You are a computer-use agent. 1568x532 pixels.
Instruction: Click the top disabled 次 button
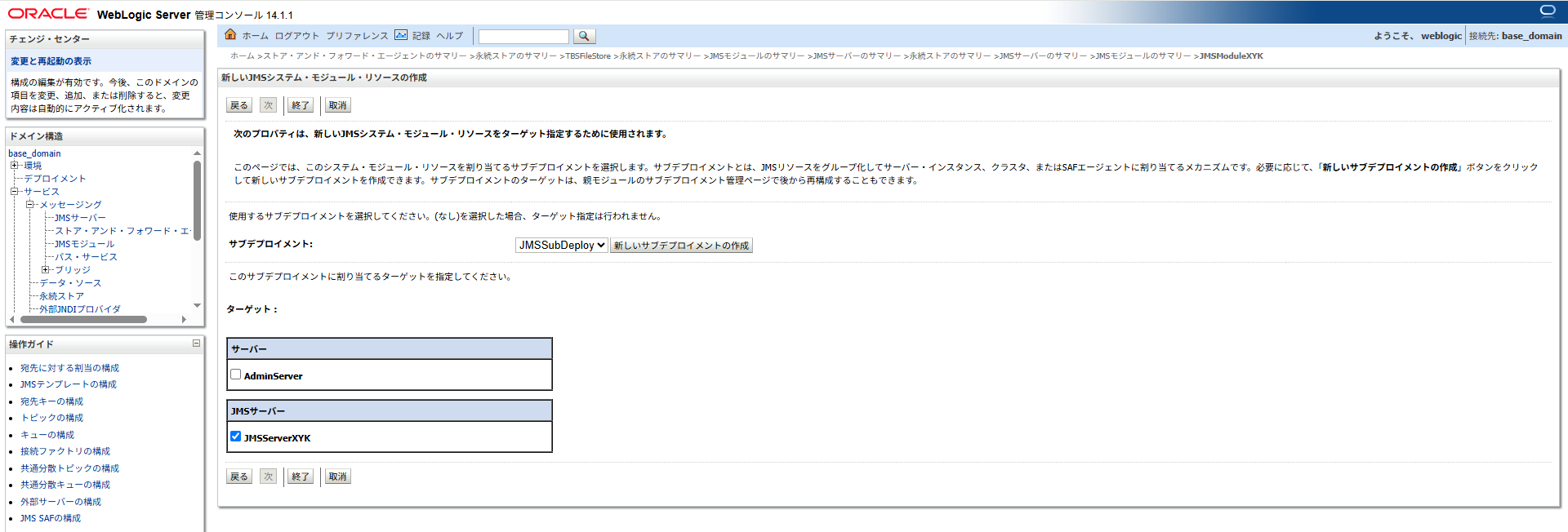268,105
